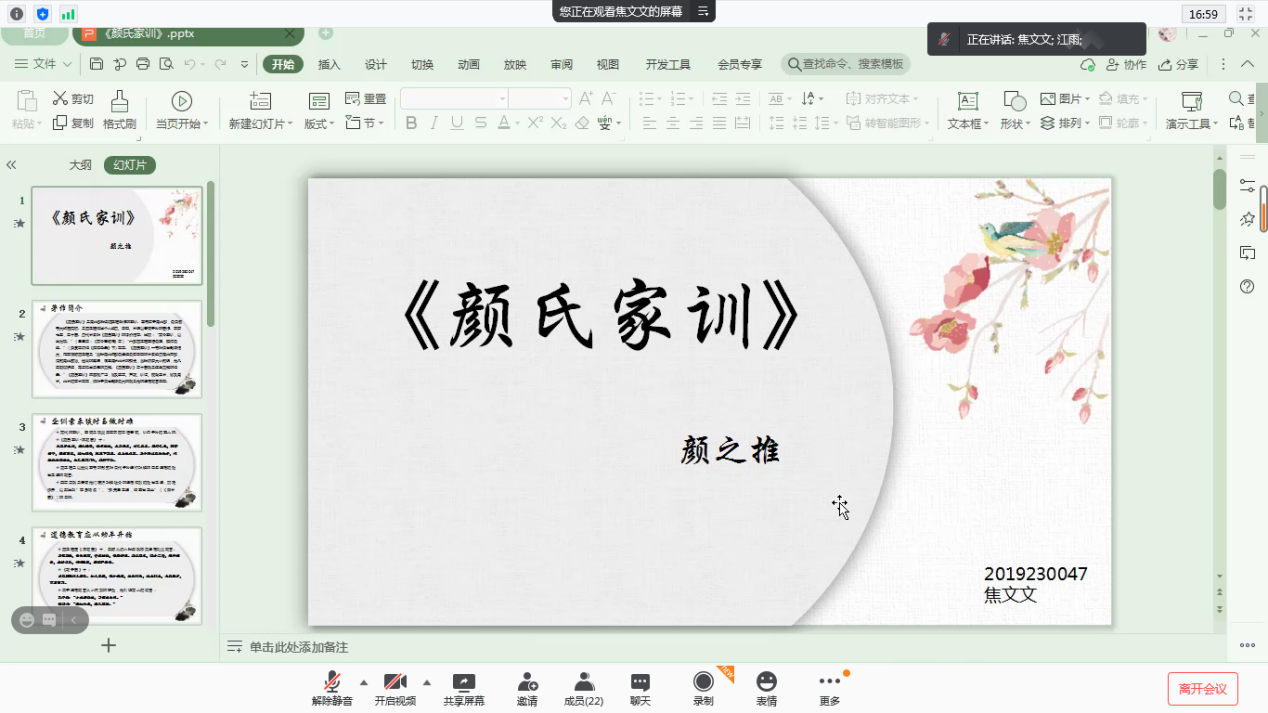Open the Insert (插入) ribbon tab
Image resolution: width=1268 pixels, height=713 pixels.
[x=329, y=65]
